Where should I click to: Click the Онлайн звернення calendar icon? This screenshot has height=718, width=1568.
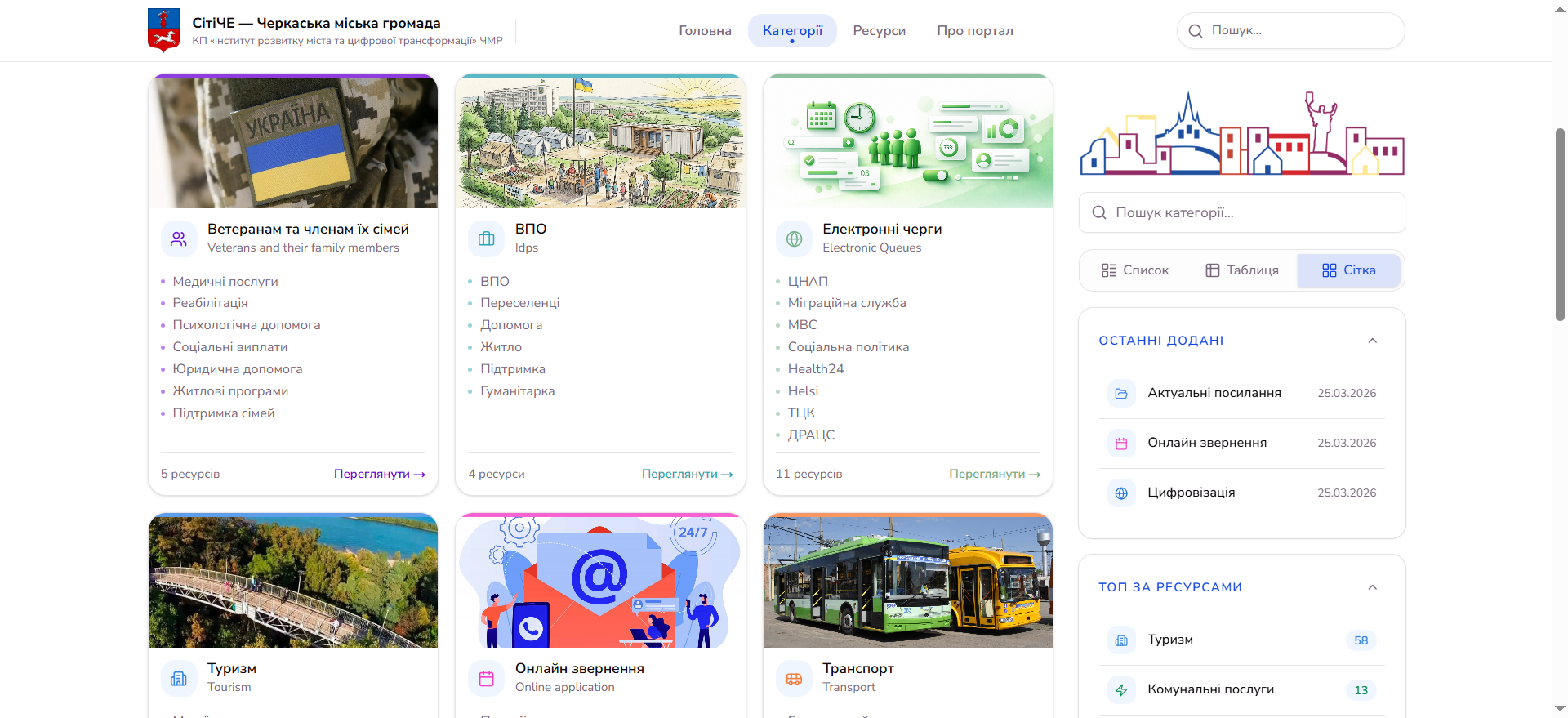click(x=487, y=678)
